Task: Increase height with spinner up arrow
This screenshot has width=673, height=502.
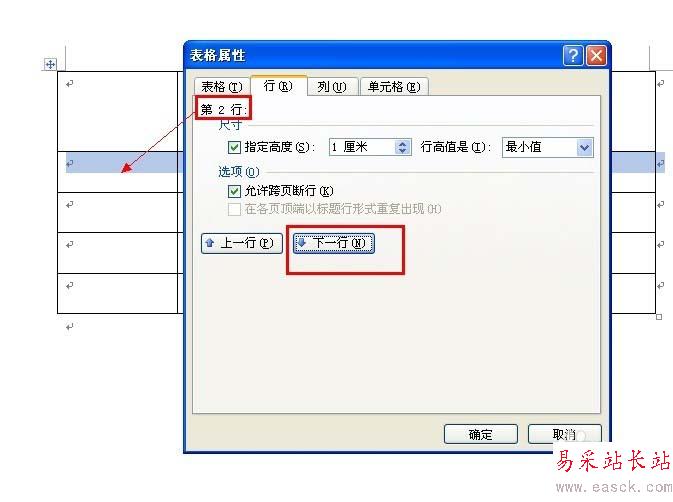Action: 402,144
